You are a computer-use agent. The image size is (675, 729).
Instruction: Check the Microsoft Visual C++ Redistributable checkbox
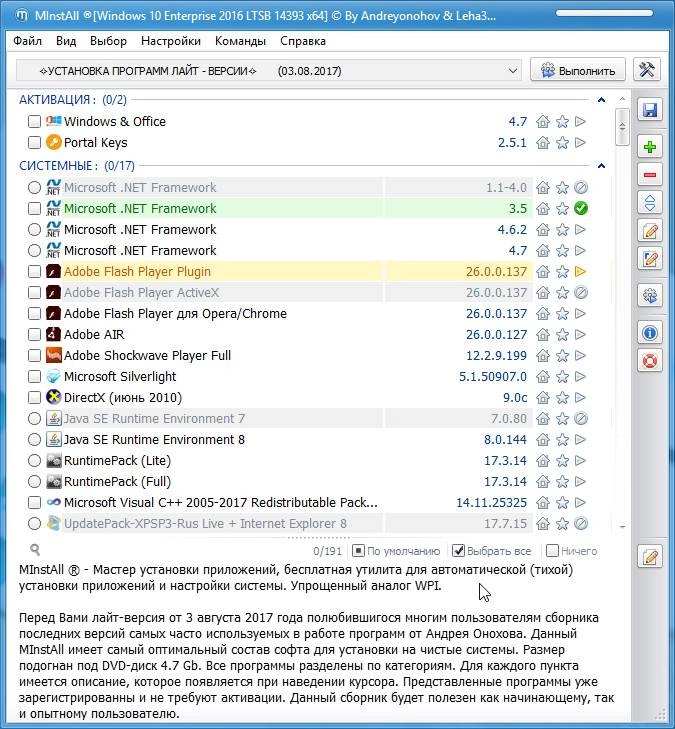click(34, 503)
